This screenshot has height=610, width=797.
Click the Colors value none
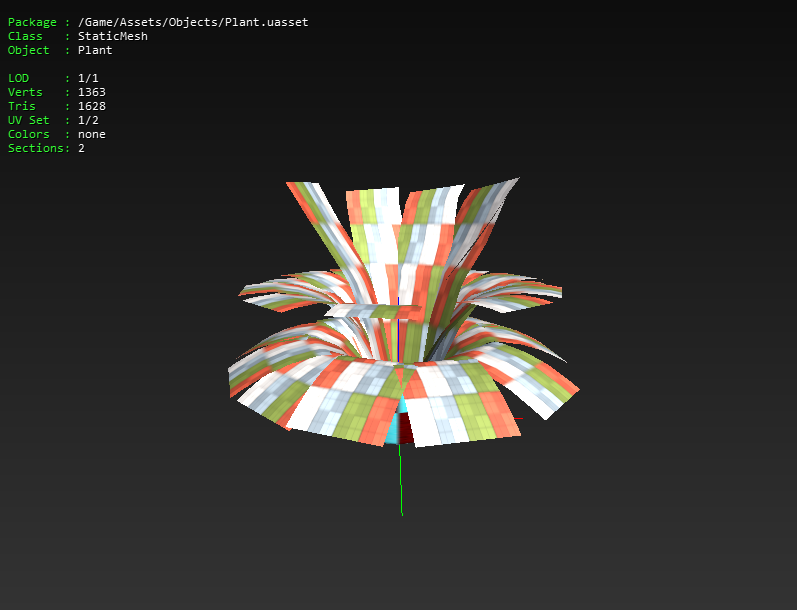(91, 134)
